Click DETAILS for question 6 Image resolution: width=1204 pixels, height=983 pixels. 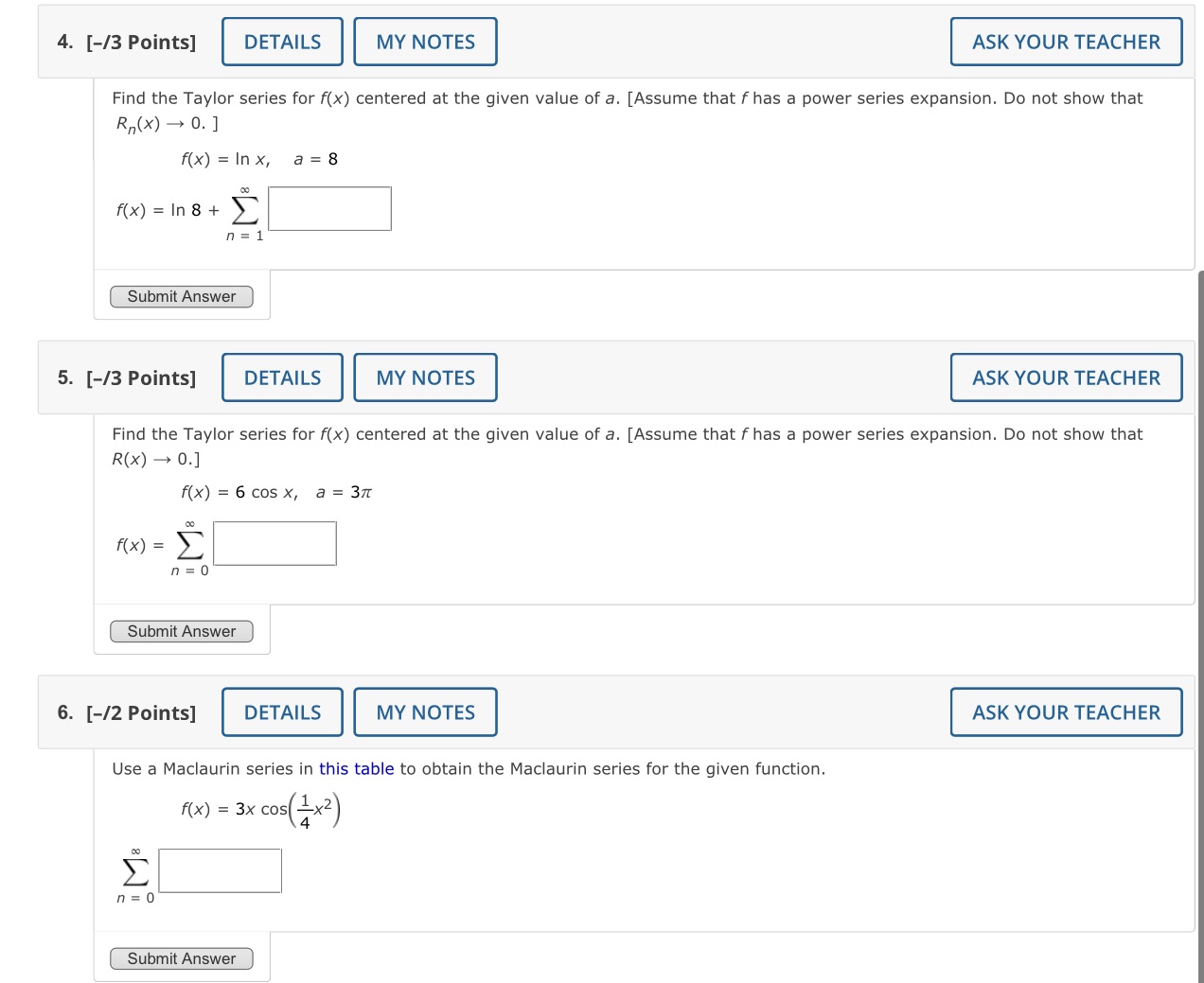281,711
